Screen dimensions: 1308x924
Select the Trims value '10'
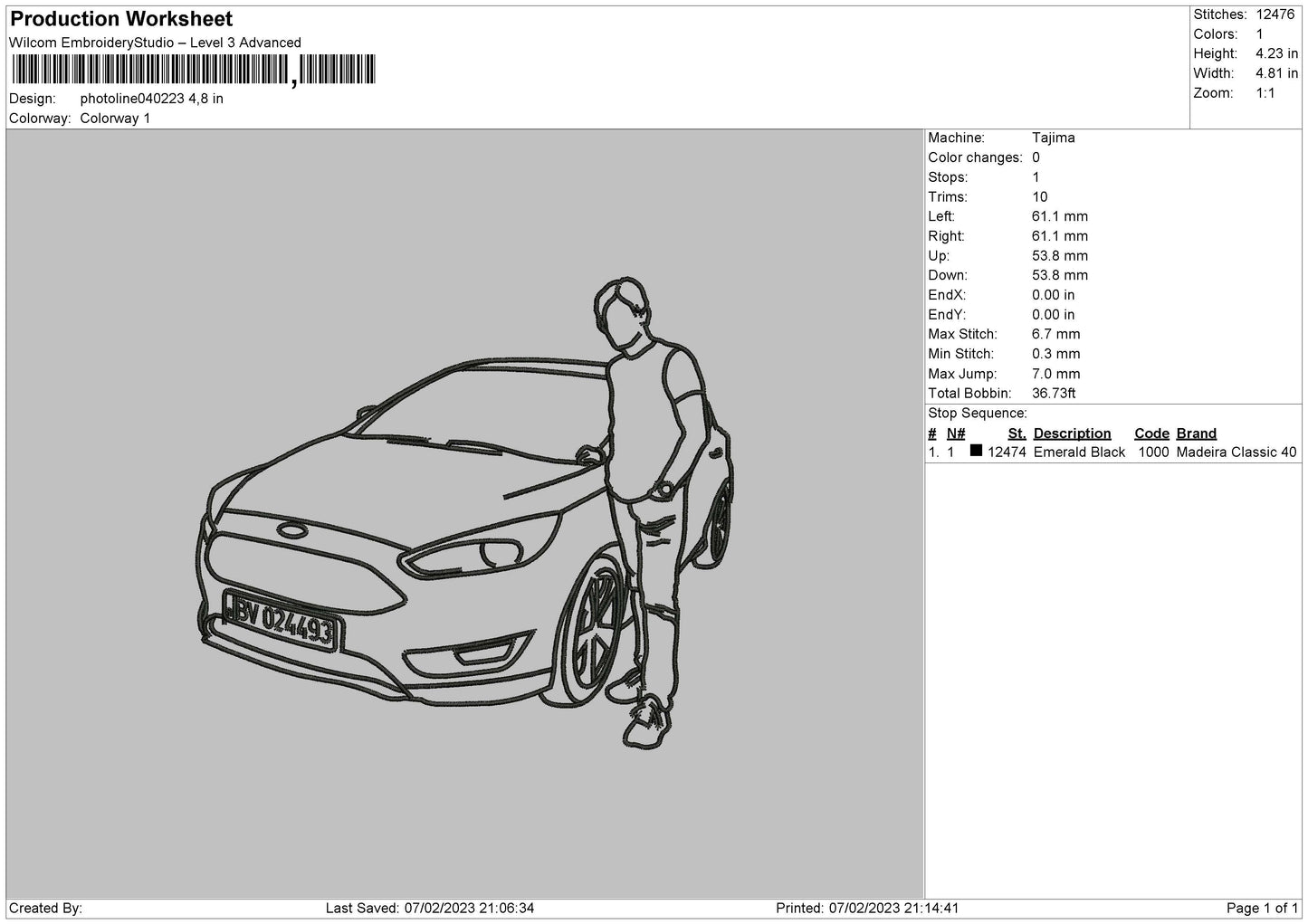1040,197
